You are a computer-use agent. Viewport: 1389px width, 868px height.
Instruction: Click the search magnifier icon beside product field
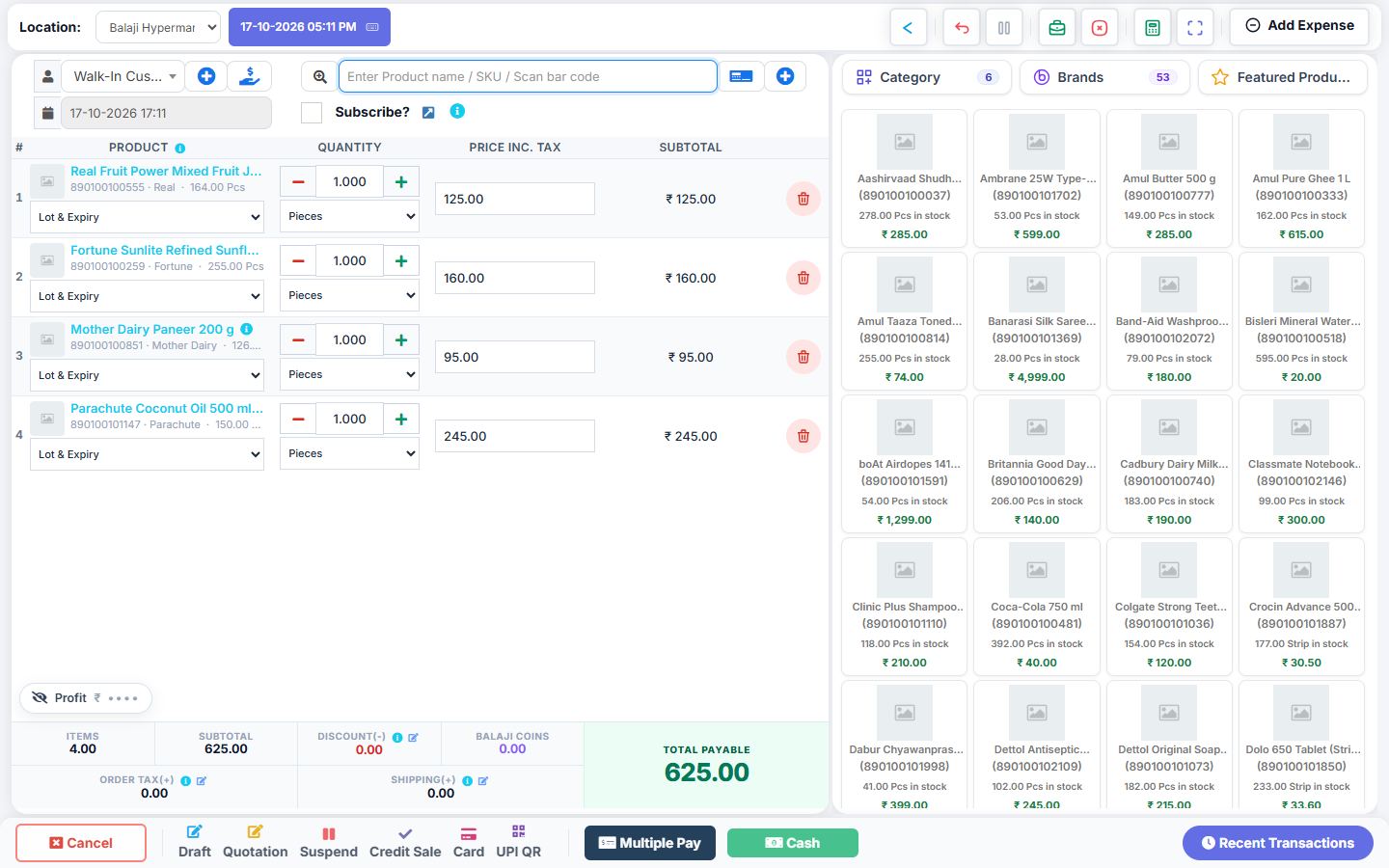pos(319,76)
